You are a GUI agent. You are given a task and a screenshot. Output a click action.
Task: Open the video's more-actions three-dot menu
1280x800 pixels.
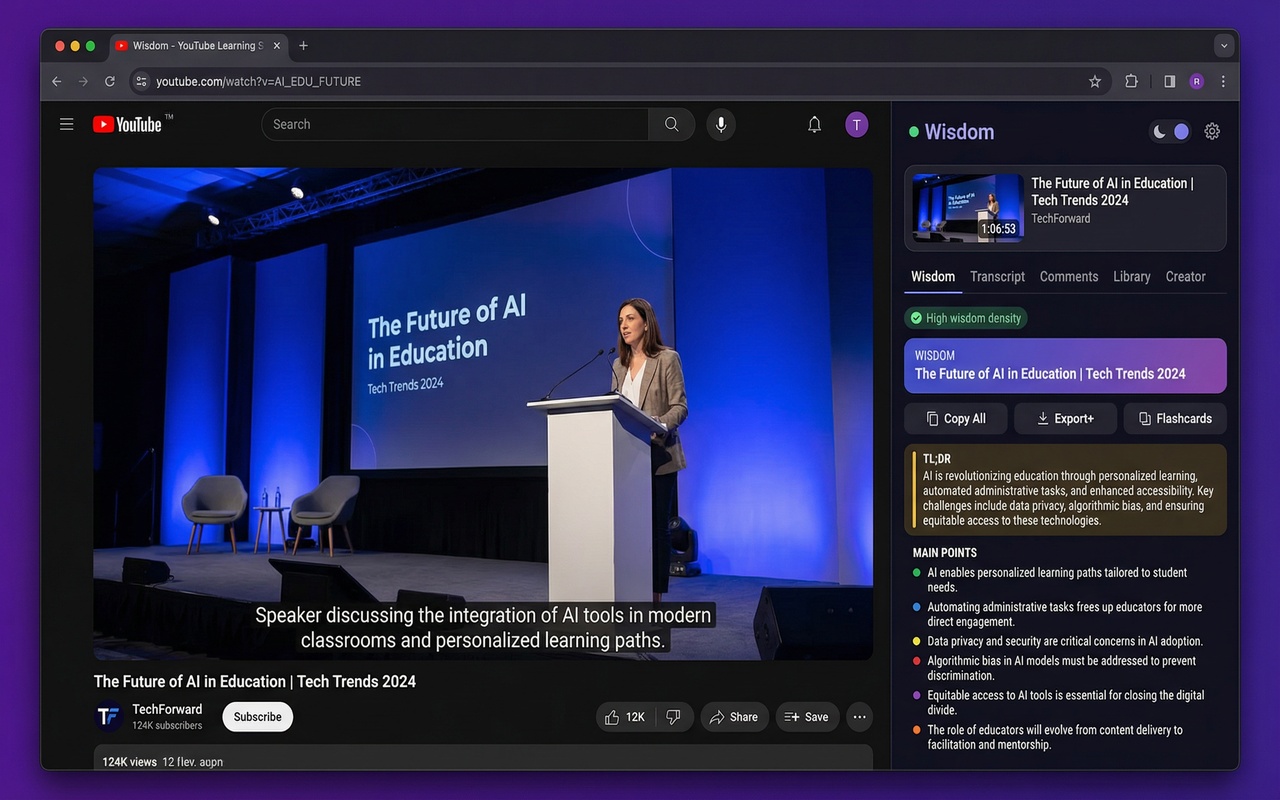click(859, 717)
